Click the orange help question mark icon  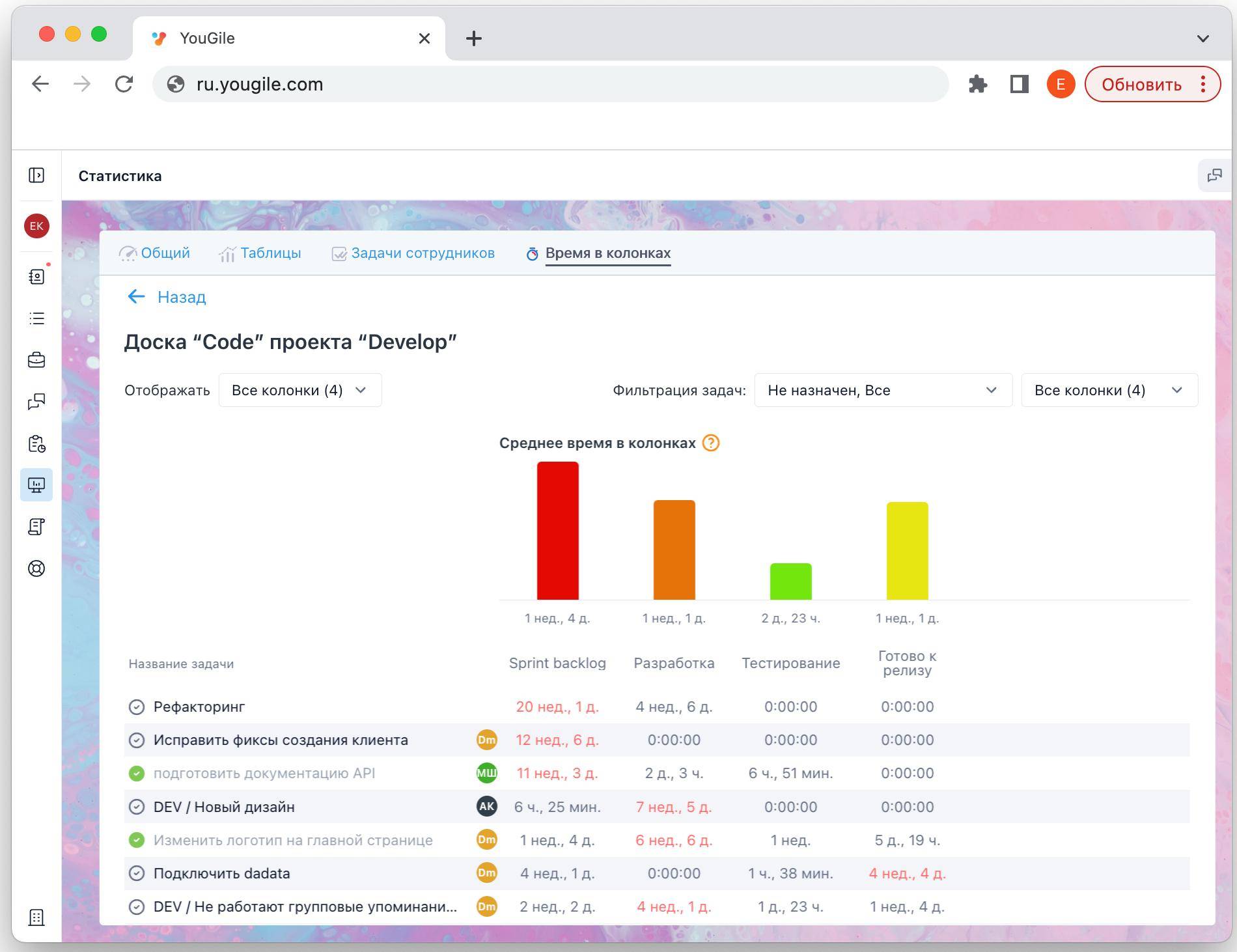[711, 443]
